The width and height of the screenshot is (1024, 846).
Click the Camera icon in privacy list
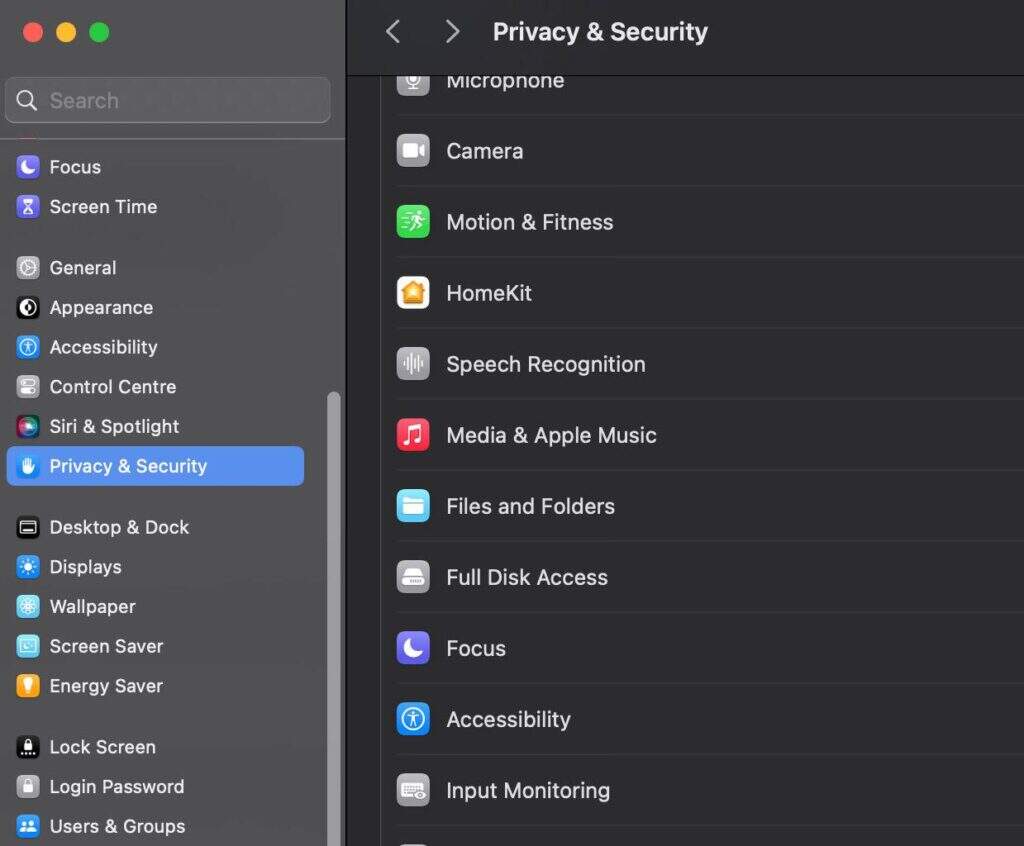click(x=413, y=151)
